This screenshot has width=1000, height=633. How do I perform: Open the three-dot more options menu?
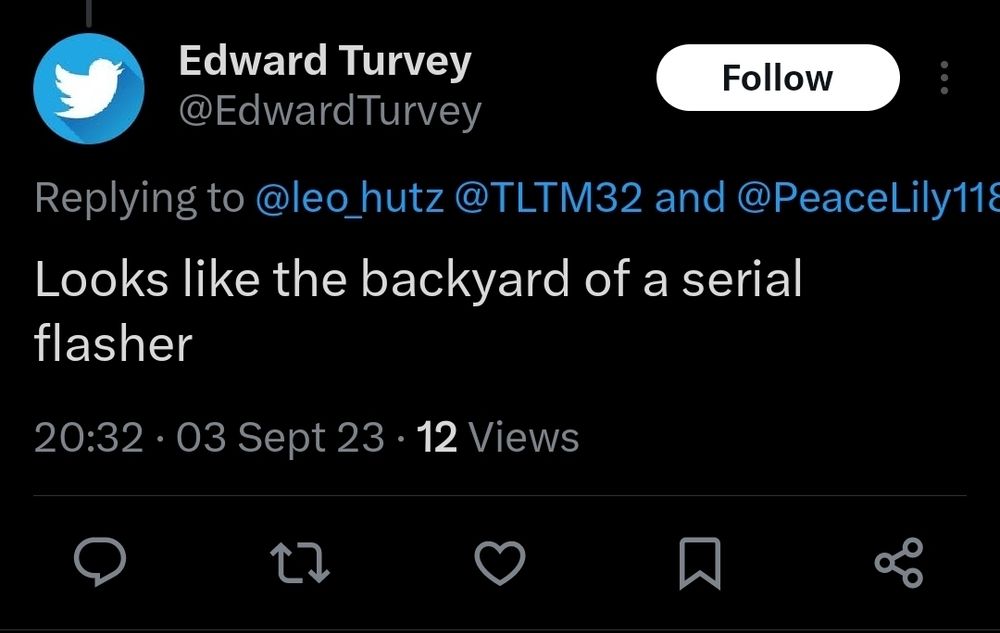click(x=944, y=78)
